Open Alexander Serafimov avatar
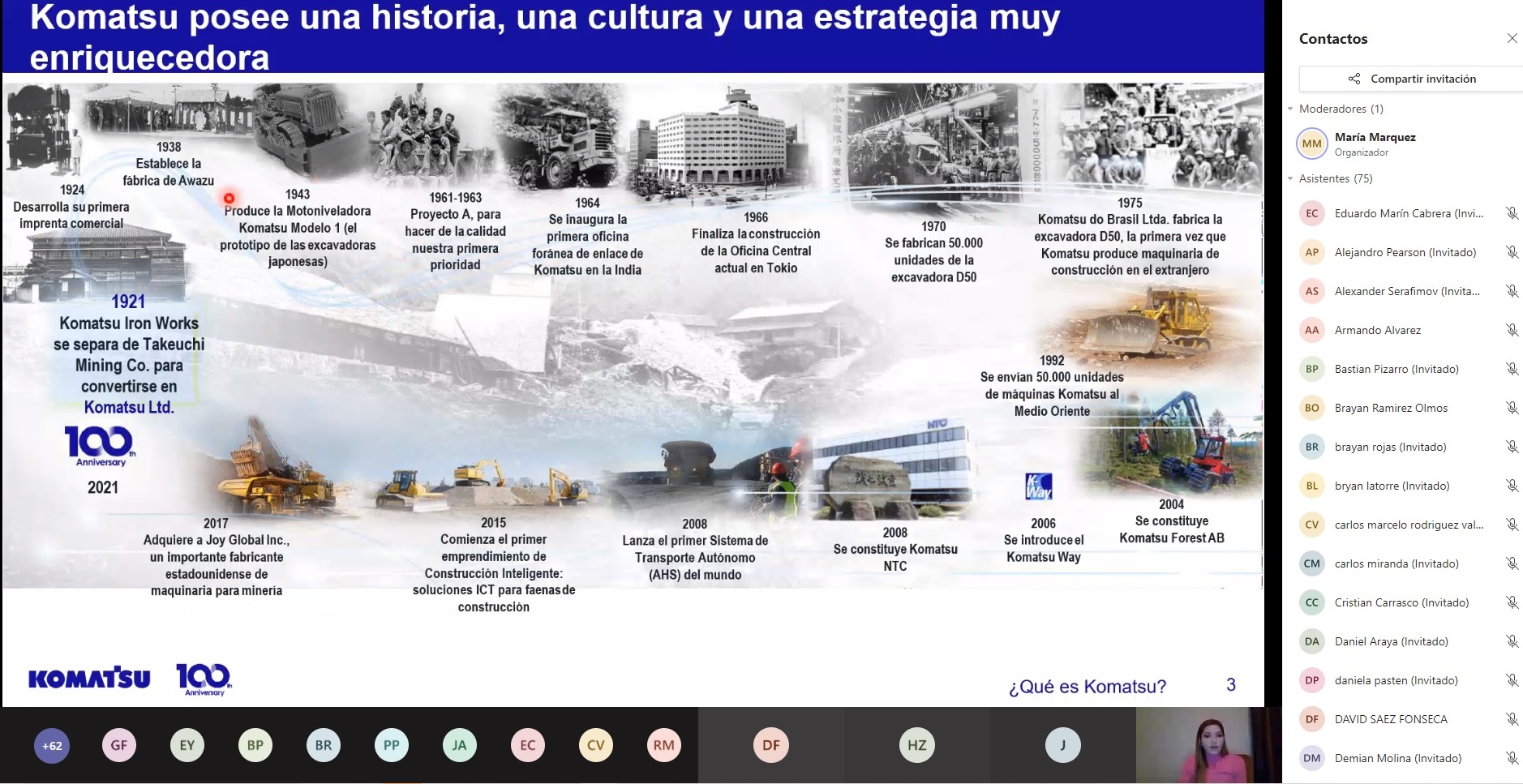The height and width of the screenshot is (784, 1523). pos(1312,291)
